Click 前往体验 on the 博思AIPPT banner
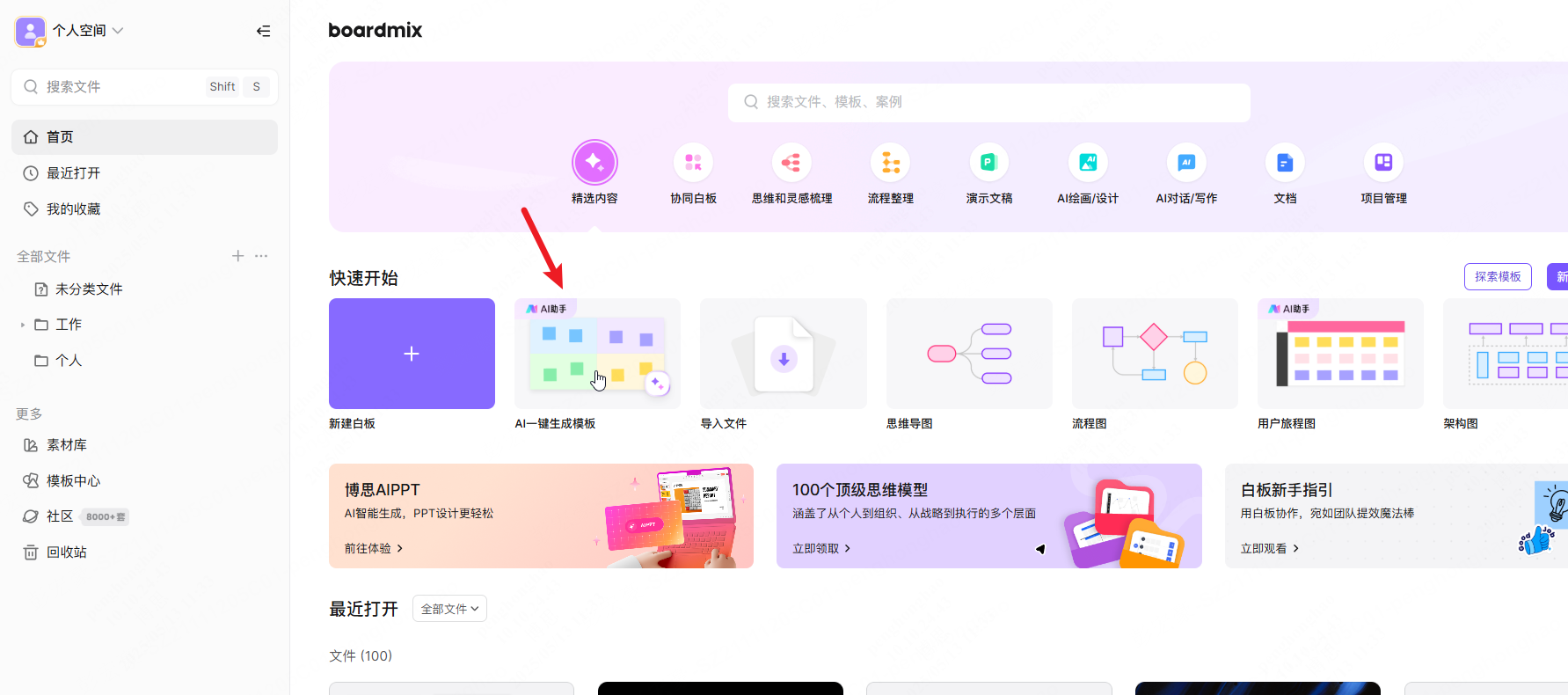Screen dimensions: 1568x695 click(374, 548)
